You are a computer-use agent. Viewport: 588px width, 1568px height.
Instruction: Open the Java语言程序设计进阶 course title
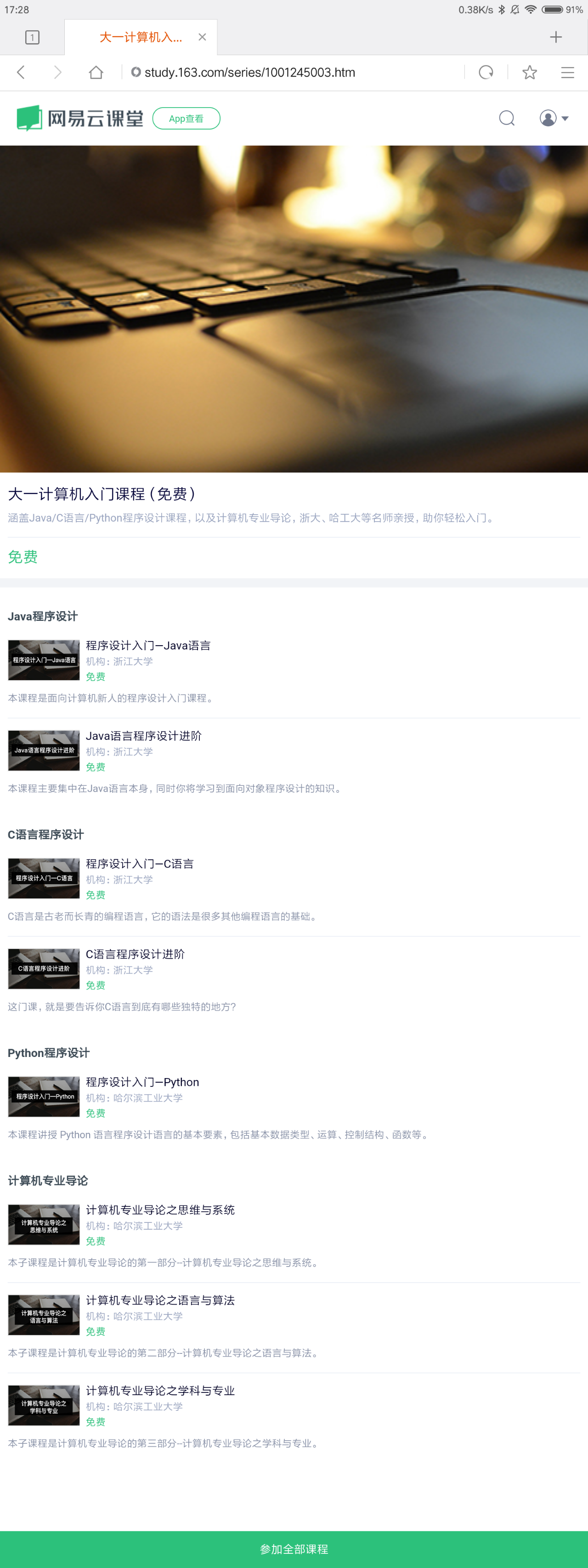tap(144, 736)
